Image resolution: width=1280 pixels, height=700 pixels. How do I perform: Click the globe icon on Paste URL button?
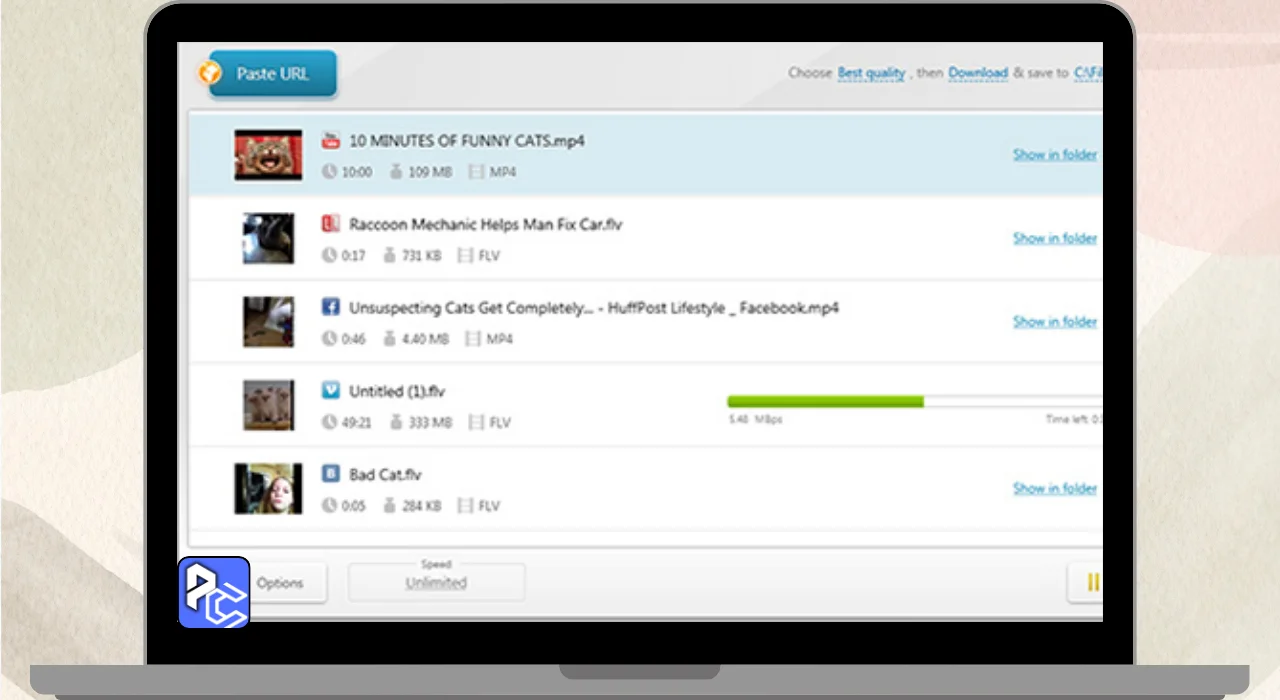(209, 73)
